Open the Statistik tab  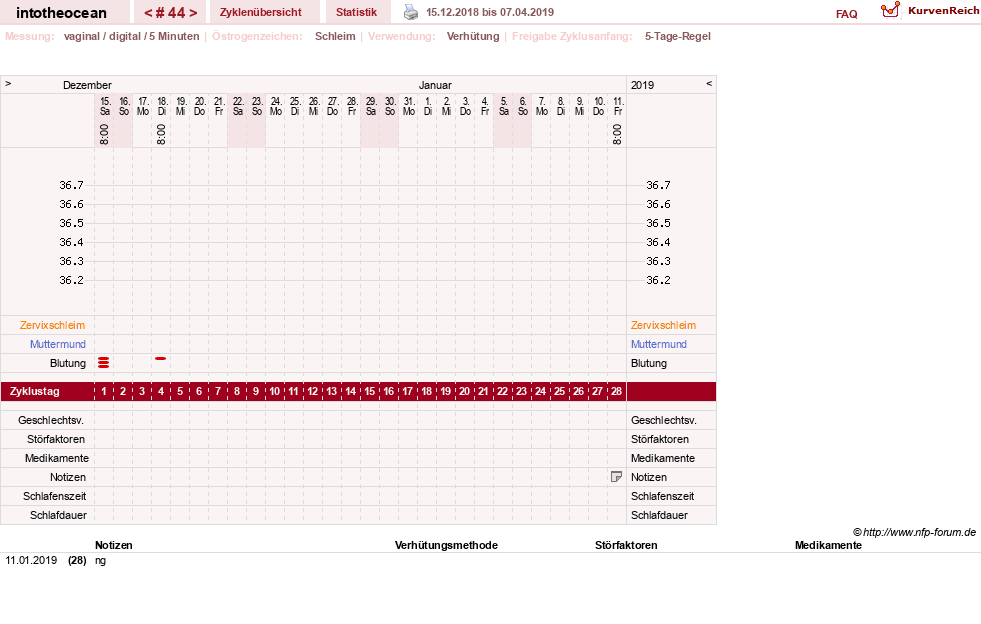(x=357, y=12)
